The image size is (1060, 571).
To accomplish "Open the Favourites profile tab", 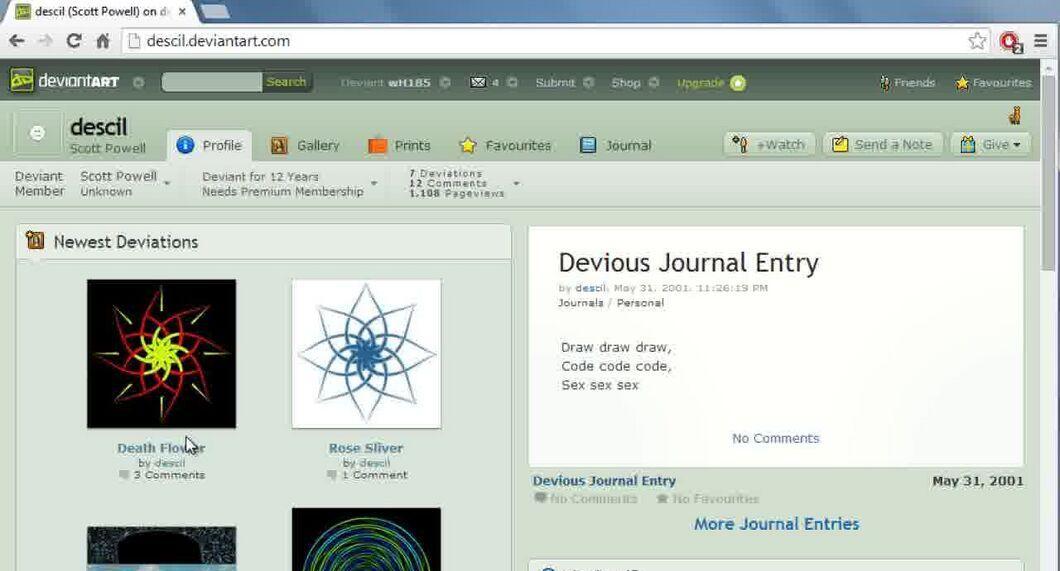I will 505,145.
